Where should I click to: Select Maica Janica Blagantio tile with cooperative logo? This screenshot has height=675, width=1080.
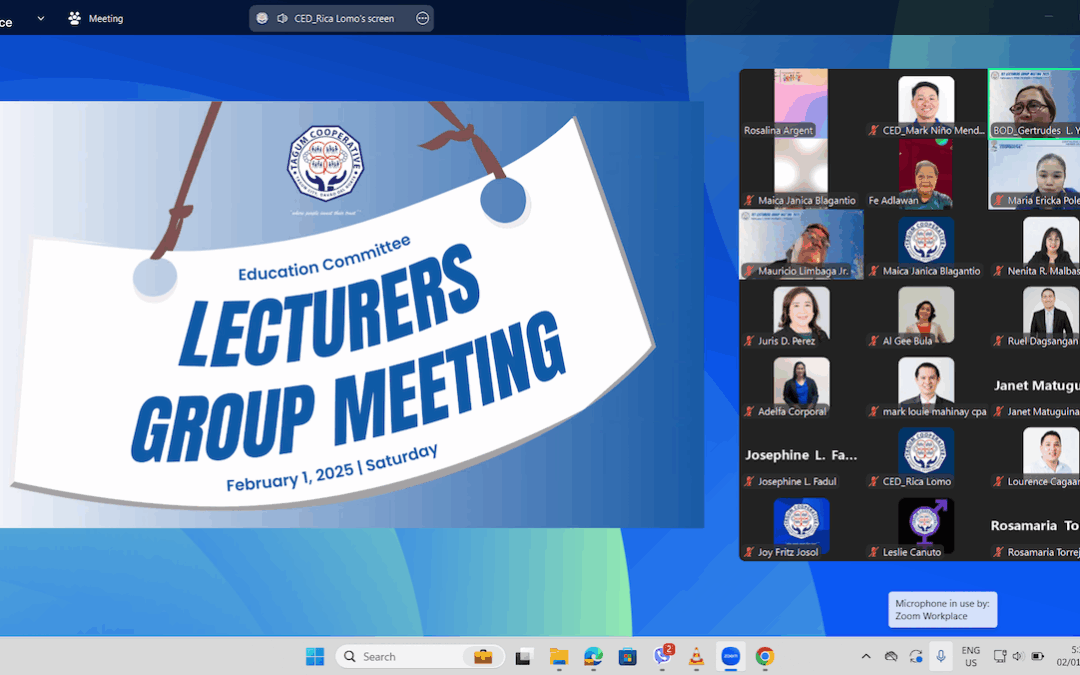(926, 245)
